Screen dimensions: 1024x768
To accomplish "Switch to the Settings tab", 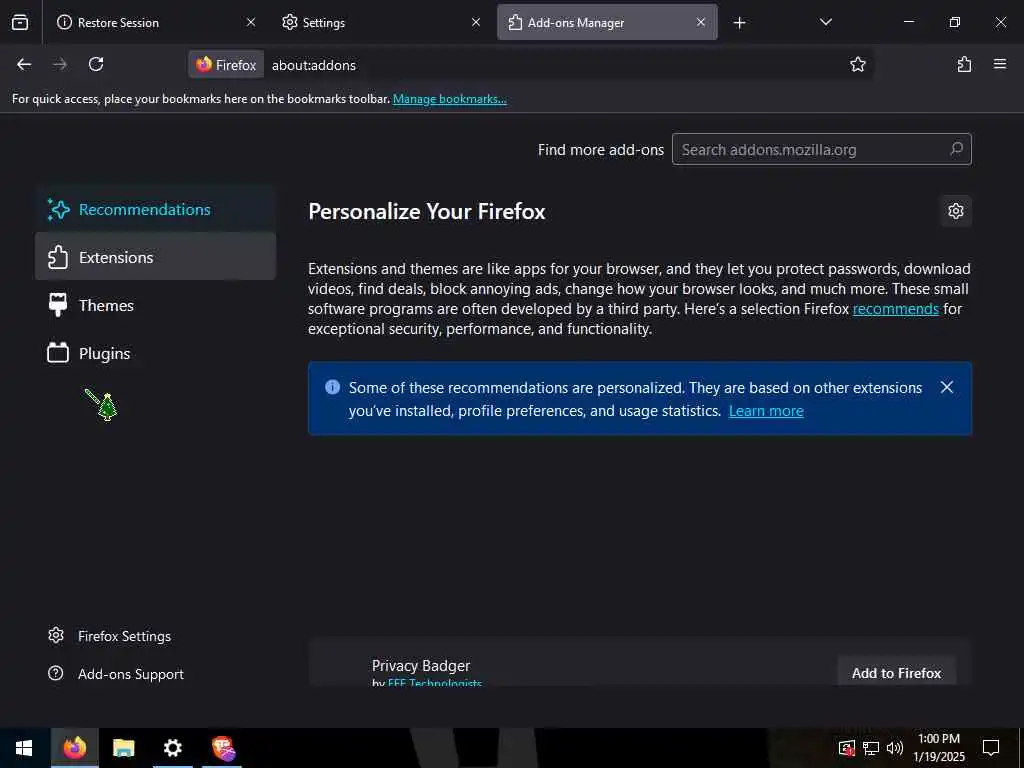I will click(381, 22).
